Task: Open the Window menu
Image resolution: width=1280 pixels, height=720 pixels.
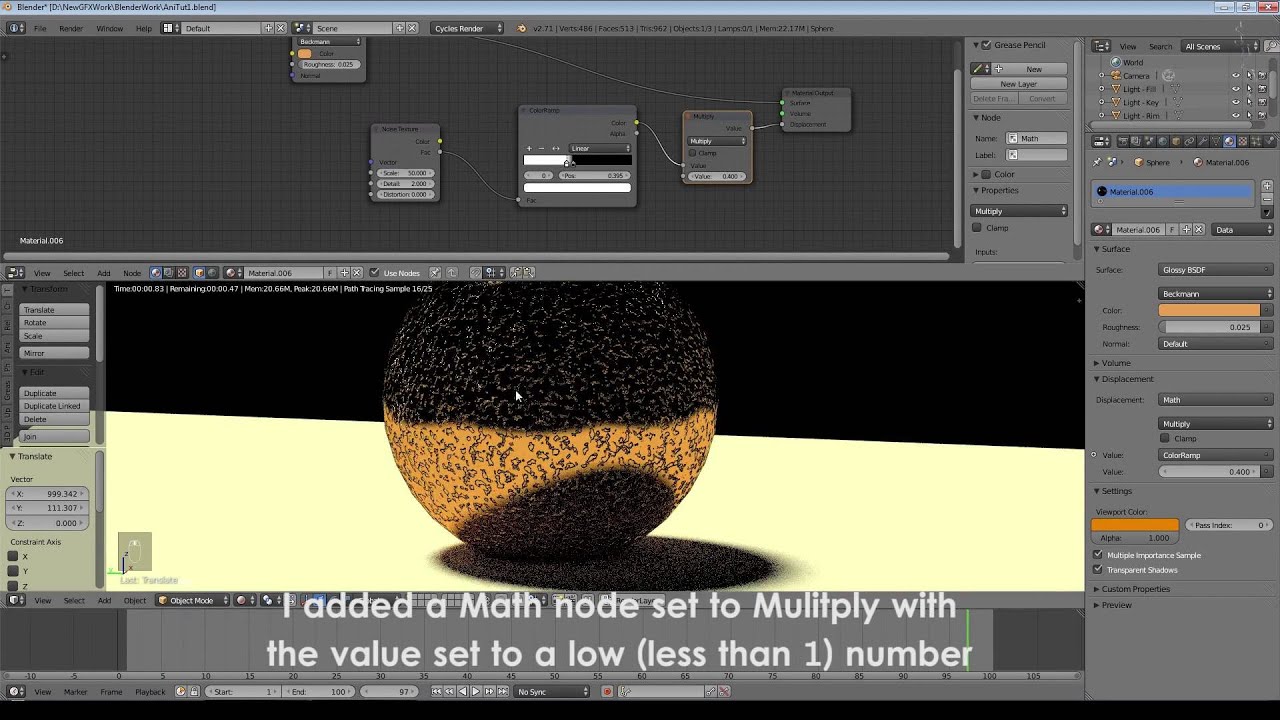Action: (110, 28)
